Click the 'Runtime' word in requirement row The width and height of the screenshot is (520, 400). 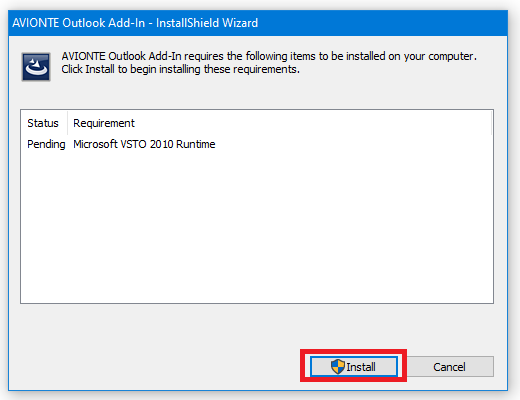[x=196, y=144]
